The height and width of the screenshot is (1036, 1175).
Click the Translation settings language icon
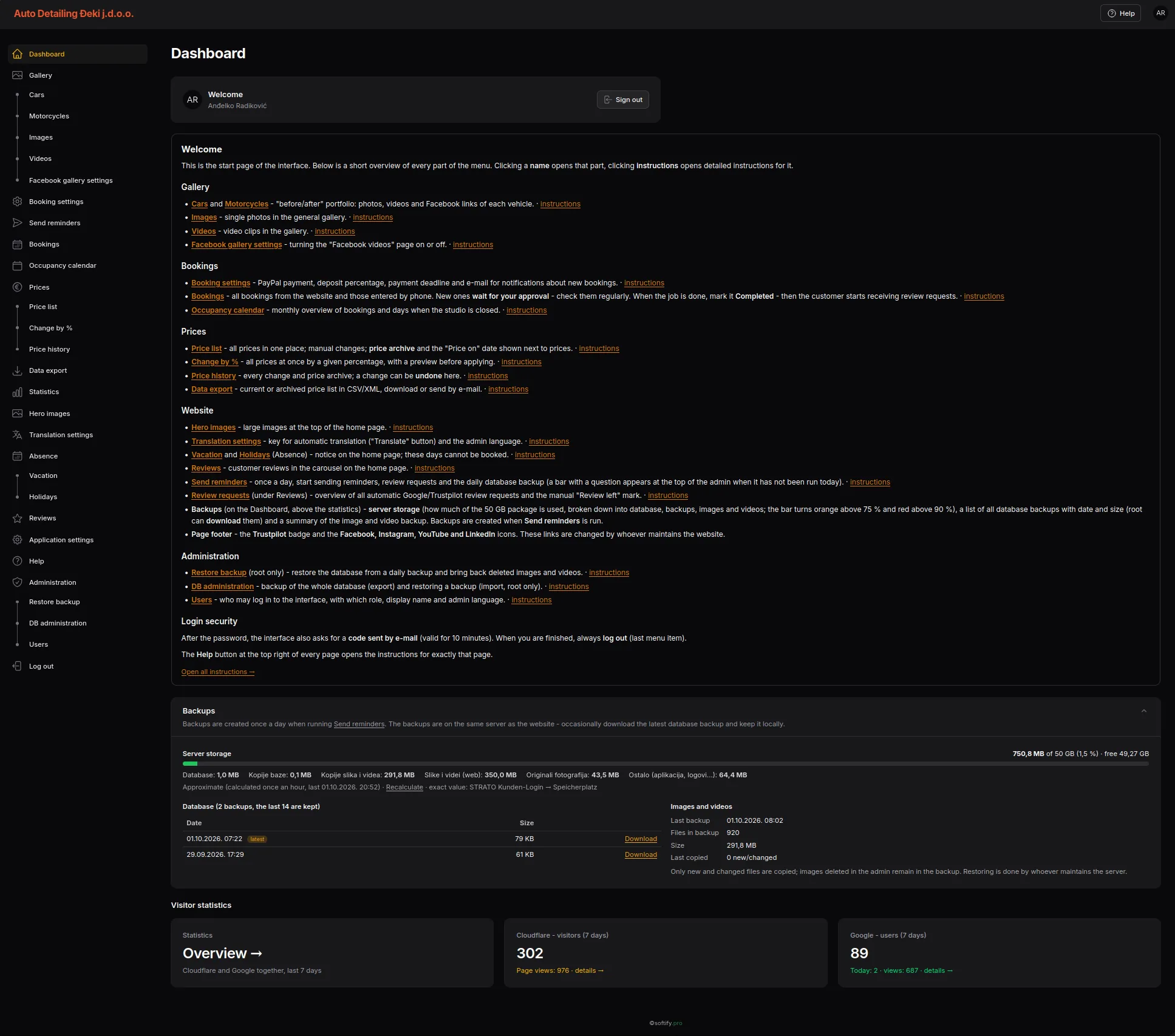coord(18,435)
